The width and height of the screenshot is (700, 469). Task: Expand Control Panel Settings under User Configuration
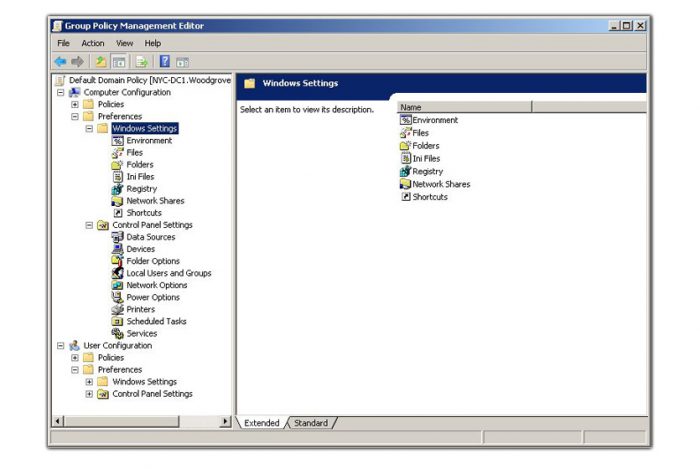coord(89,394)
